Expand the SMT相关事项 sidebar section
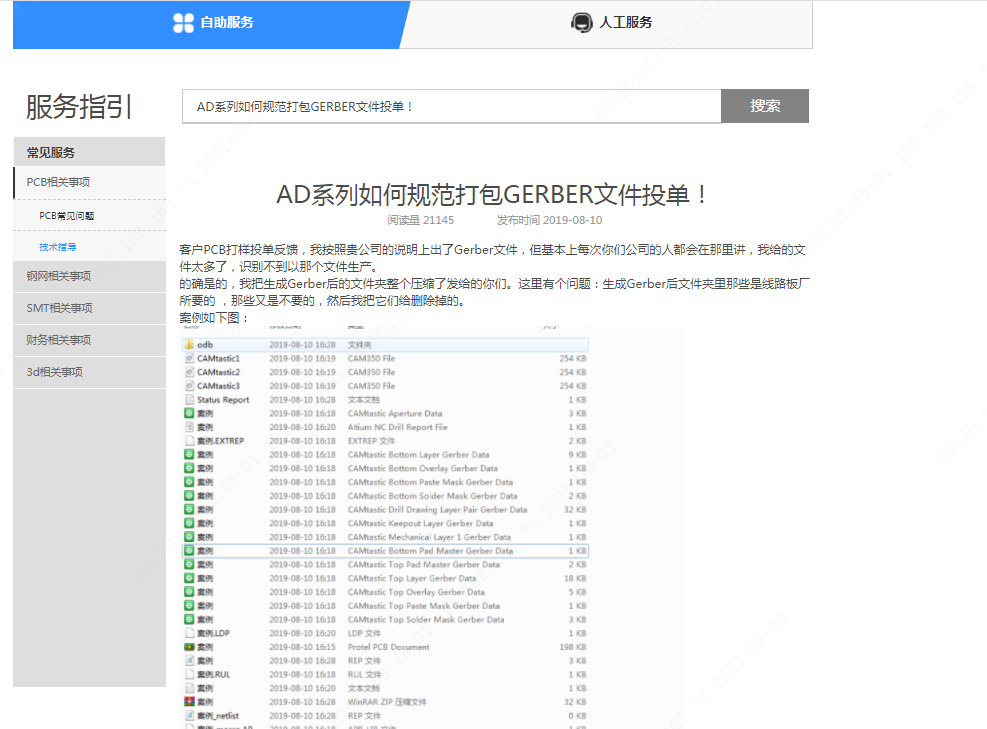 coord(59,308)
